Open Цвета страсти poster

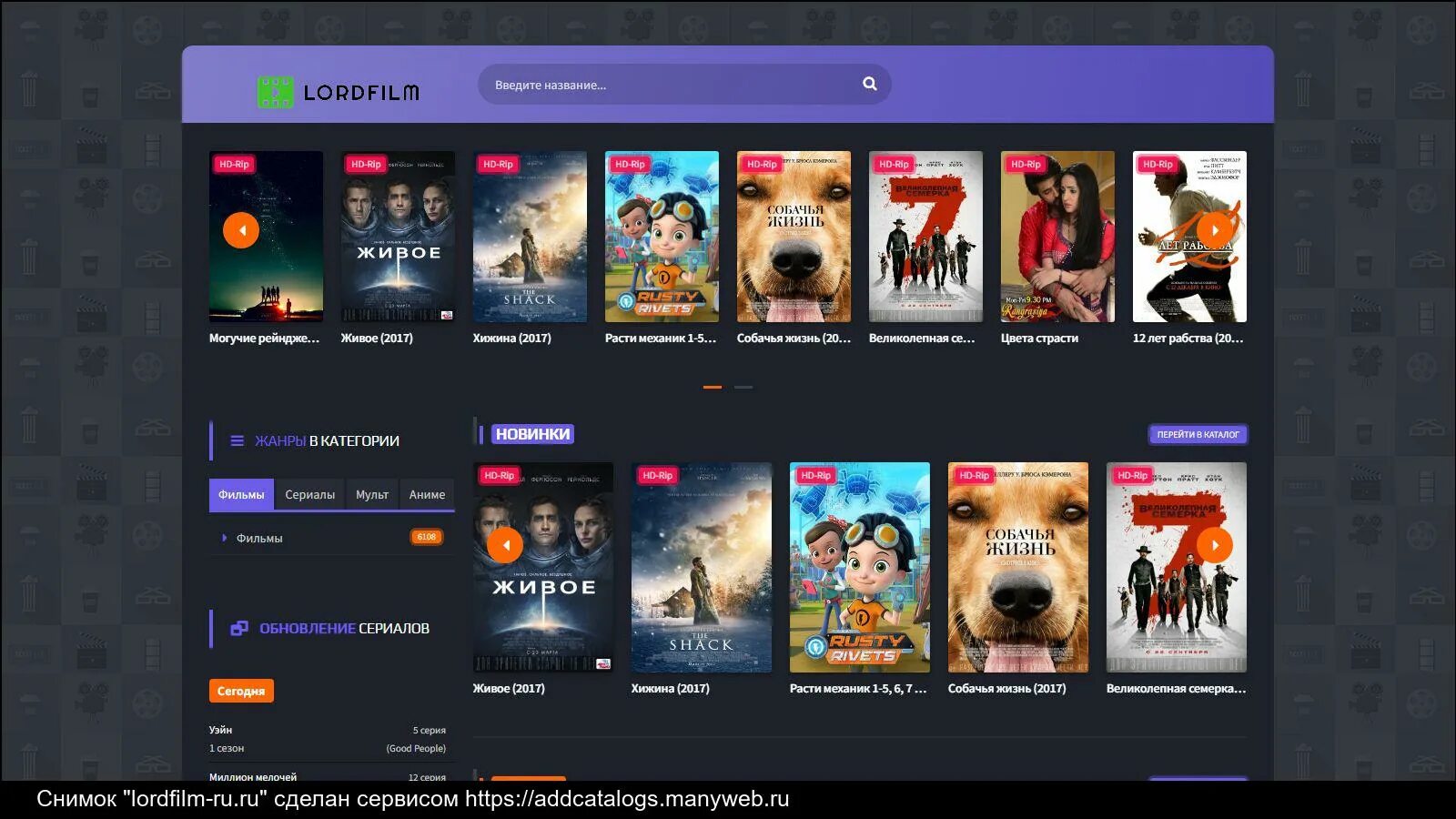tap(1057, 237)
